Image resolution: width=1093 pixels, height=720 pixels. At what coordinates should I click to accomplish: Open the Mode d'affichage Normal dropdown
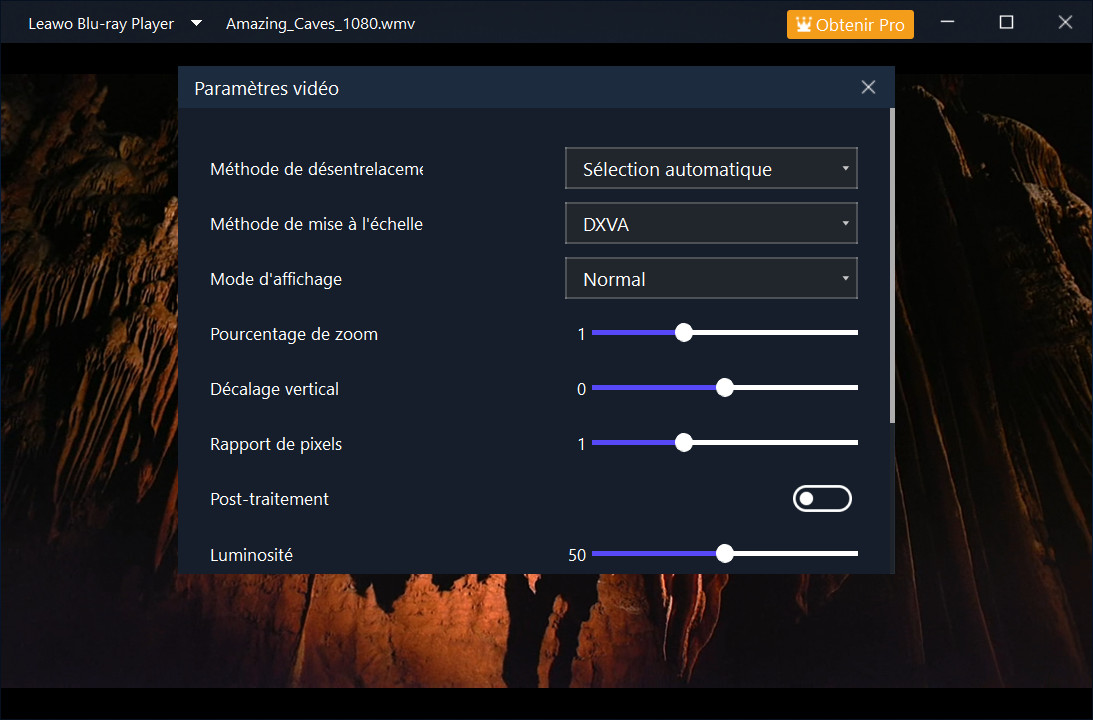pos(711,279)
